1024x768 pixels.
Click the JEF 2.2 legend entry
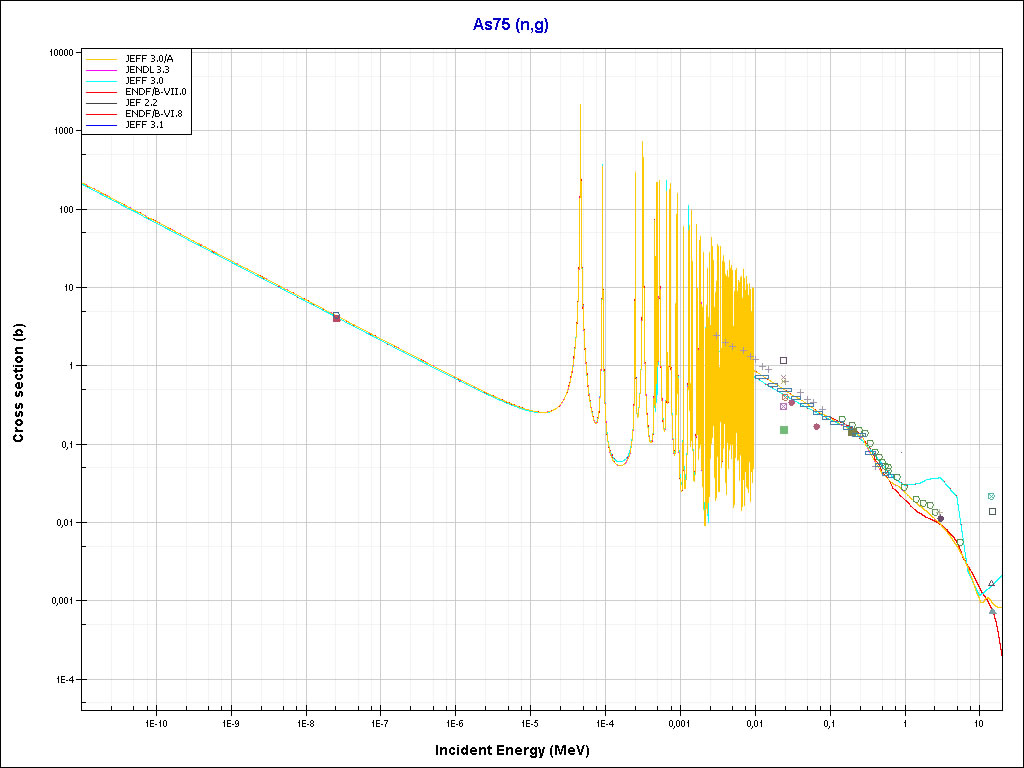(141, 102)
